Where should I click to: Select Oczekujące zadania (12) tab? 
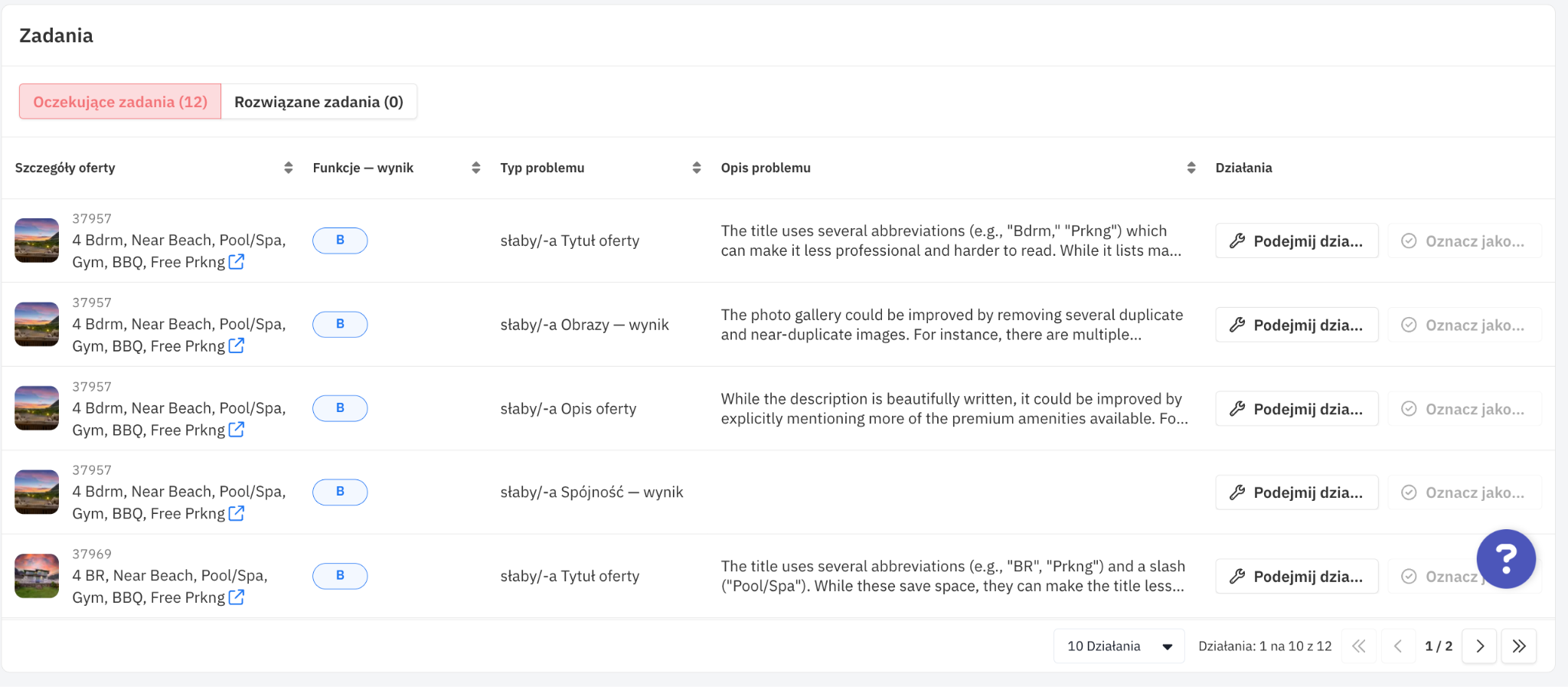(120, 102)
